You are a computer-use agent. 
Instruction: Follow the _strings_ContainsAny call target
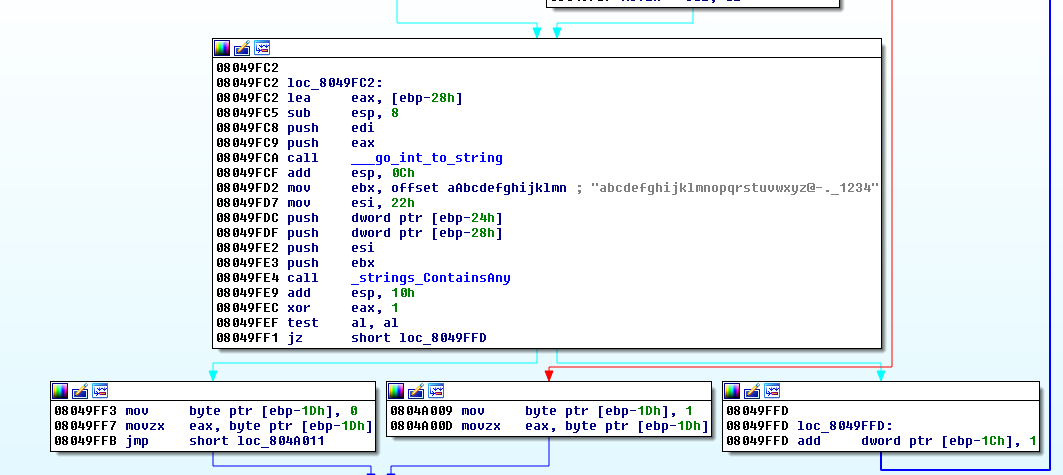click(x=431, y=278)
